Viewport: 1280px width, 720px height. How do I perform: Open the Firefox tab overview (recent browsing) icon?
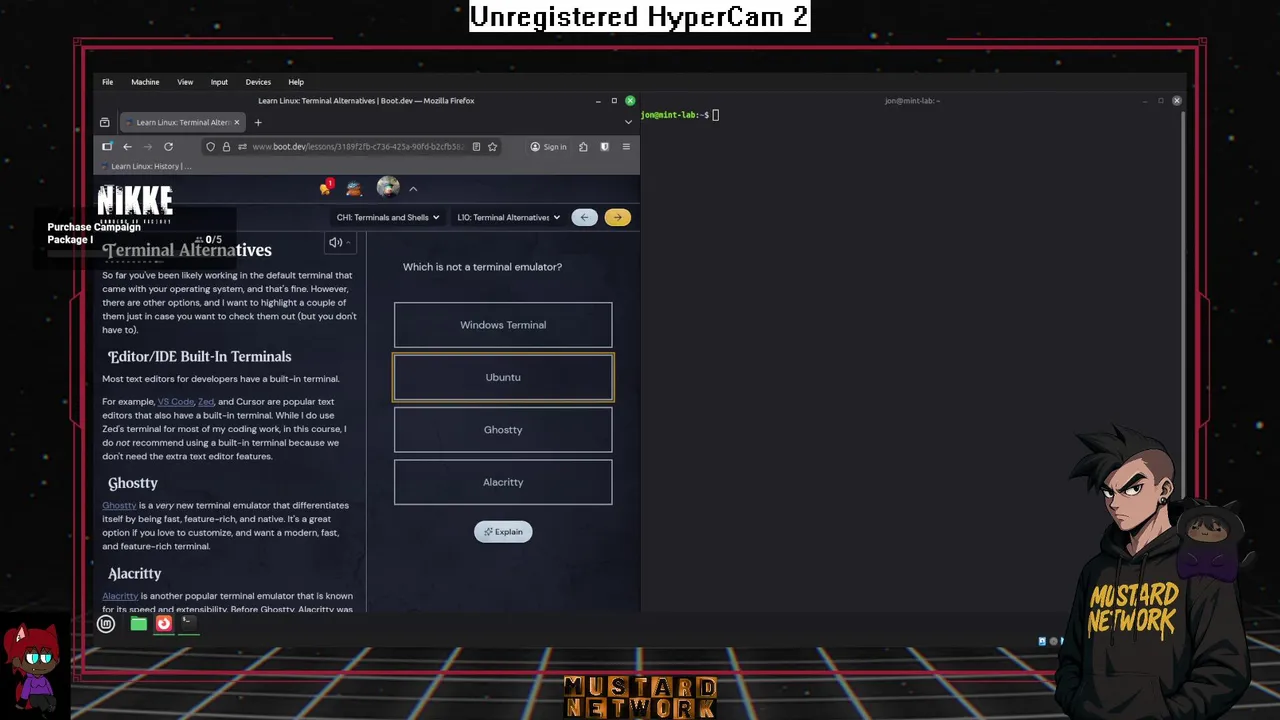[x=104, y=122]
